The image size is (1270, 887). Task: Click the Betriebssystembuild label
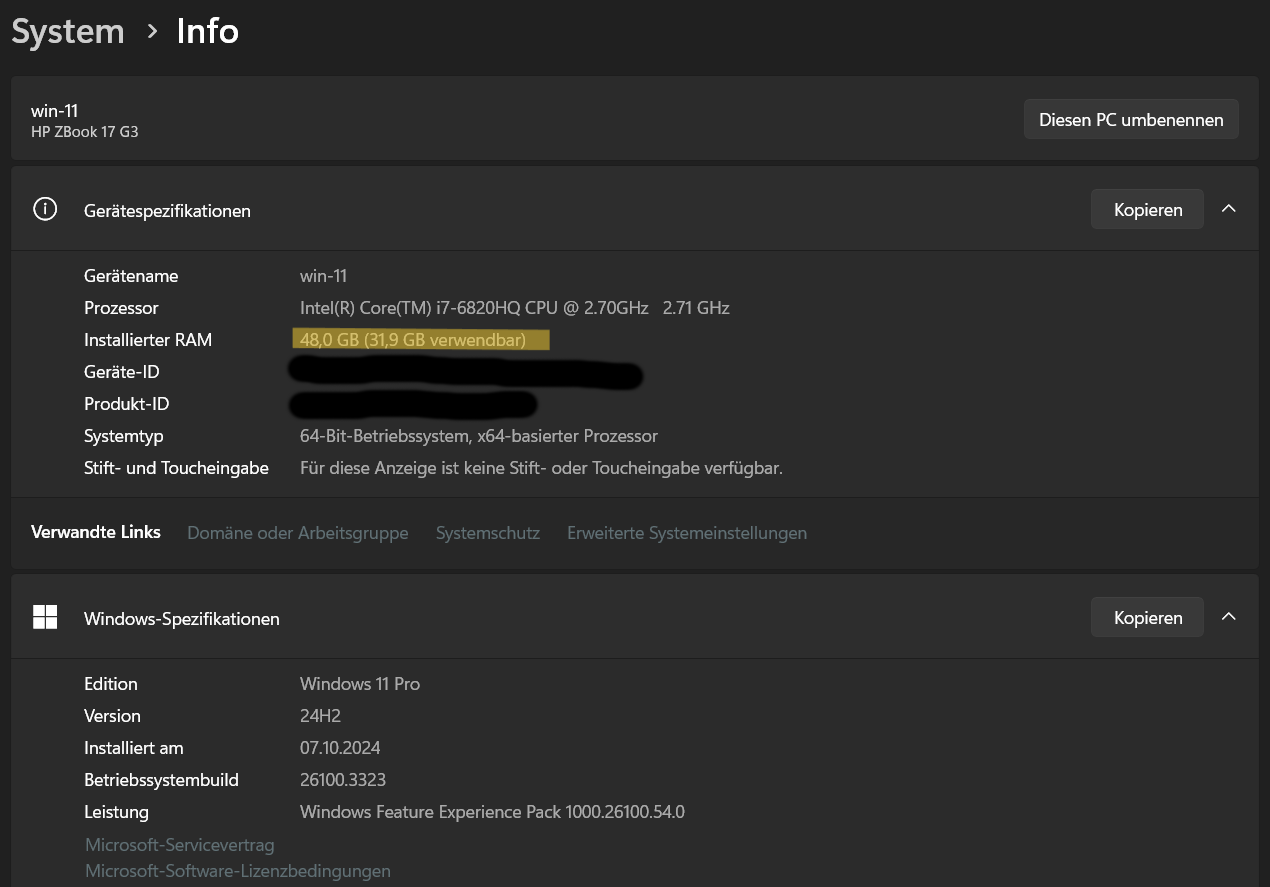click(x=161, y=779)
